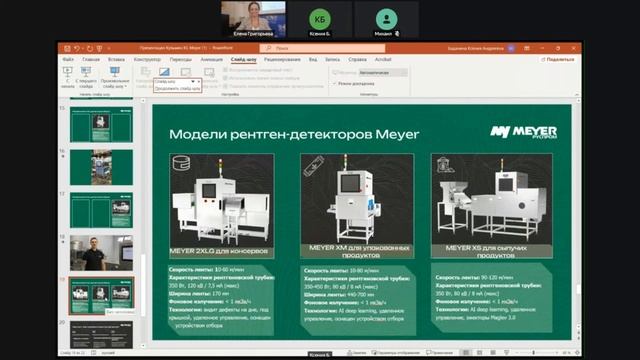Viewport: 640px width, 360px height.
Task: Click the Slide Show view icon in status bar
Action: pyautogui.click(x=507, y=352)
